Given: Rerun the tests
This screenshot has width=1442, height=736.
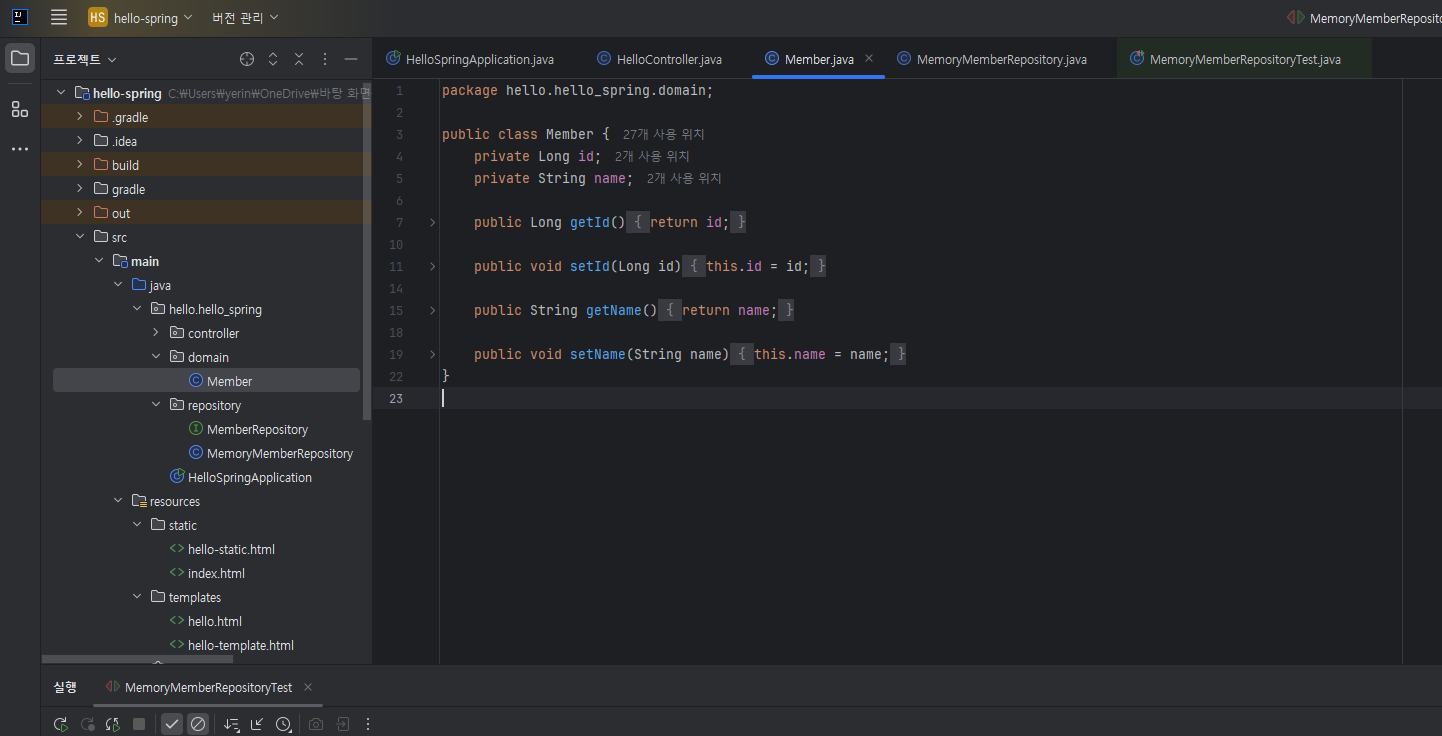Looking at the screenshot, I should coord(61,724).
